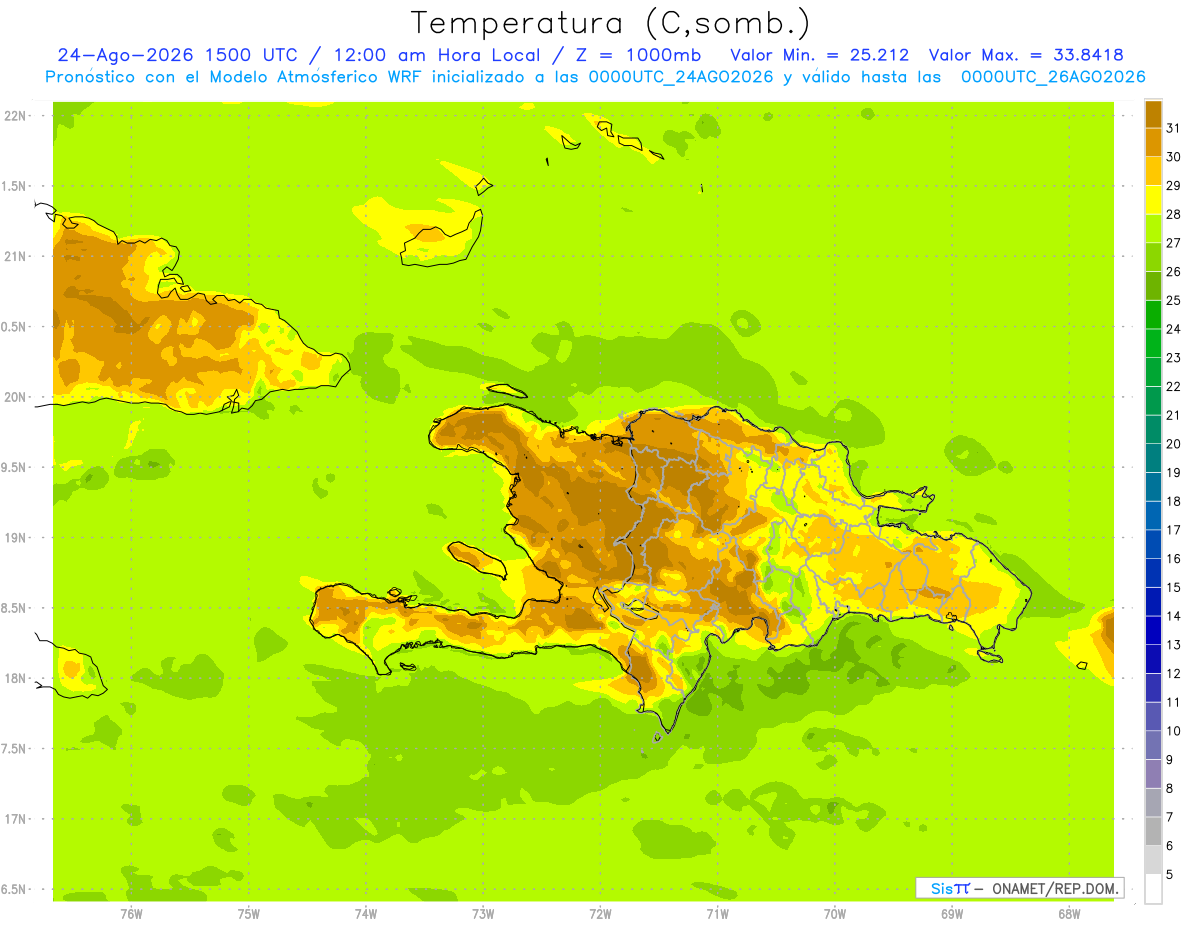Screen dimensions: 1200x927
Task: Pick the purple swatch between 8 and 9
Action: point(1153,774)
